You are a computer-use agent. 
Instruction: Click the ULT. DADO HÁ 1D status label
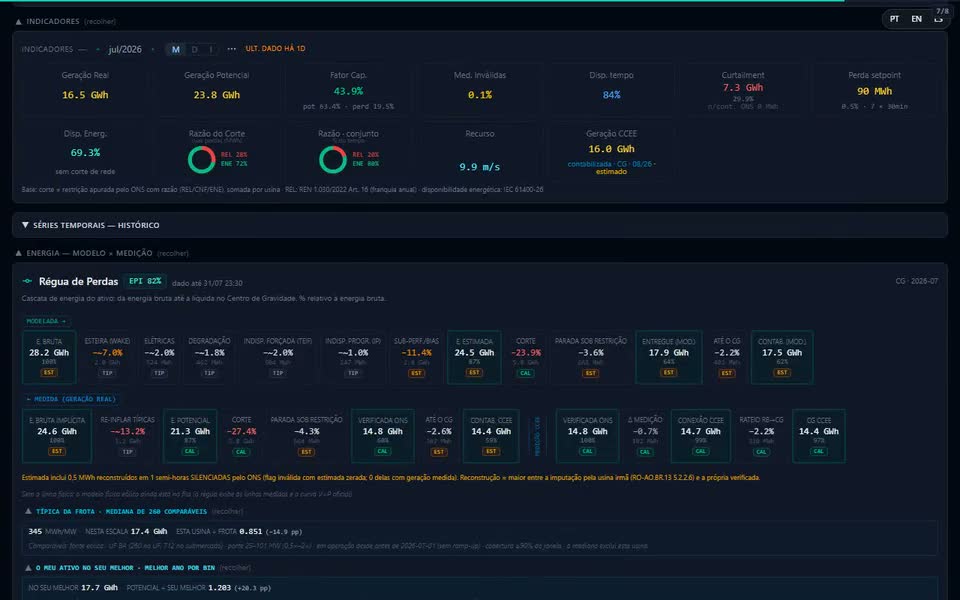(276, 48)
